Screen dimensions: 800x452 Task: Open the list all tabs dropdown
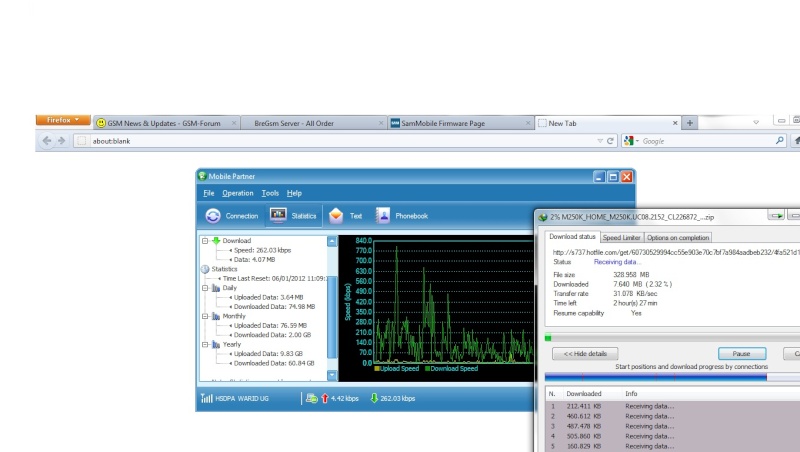click(x=756, y=122)
